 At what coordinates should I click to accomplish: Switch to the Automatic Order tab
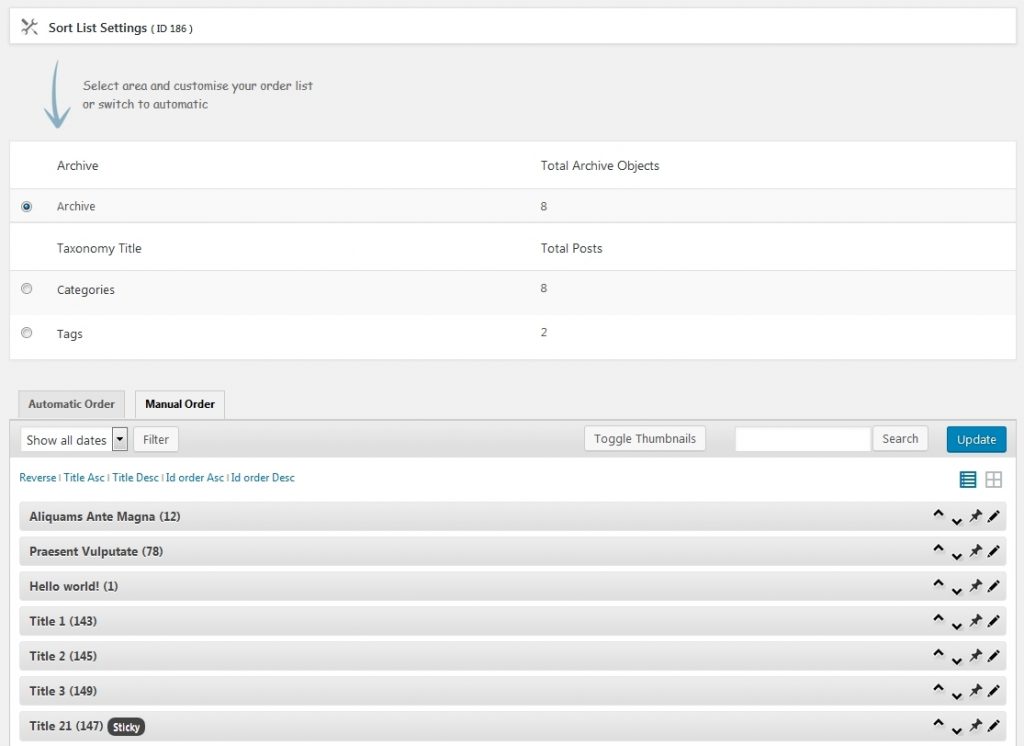click(71, 405)
